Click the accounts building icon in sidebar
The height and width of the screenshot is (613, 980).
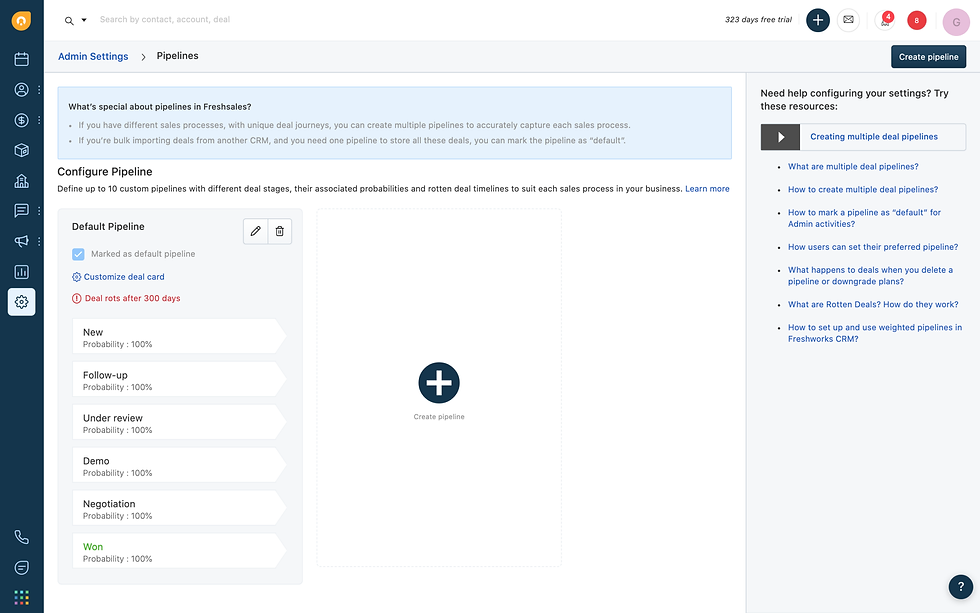[21, 181]
